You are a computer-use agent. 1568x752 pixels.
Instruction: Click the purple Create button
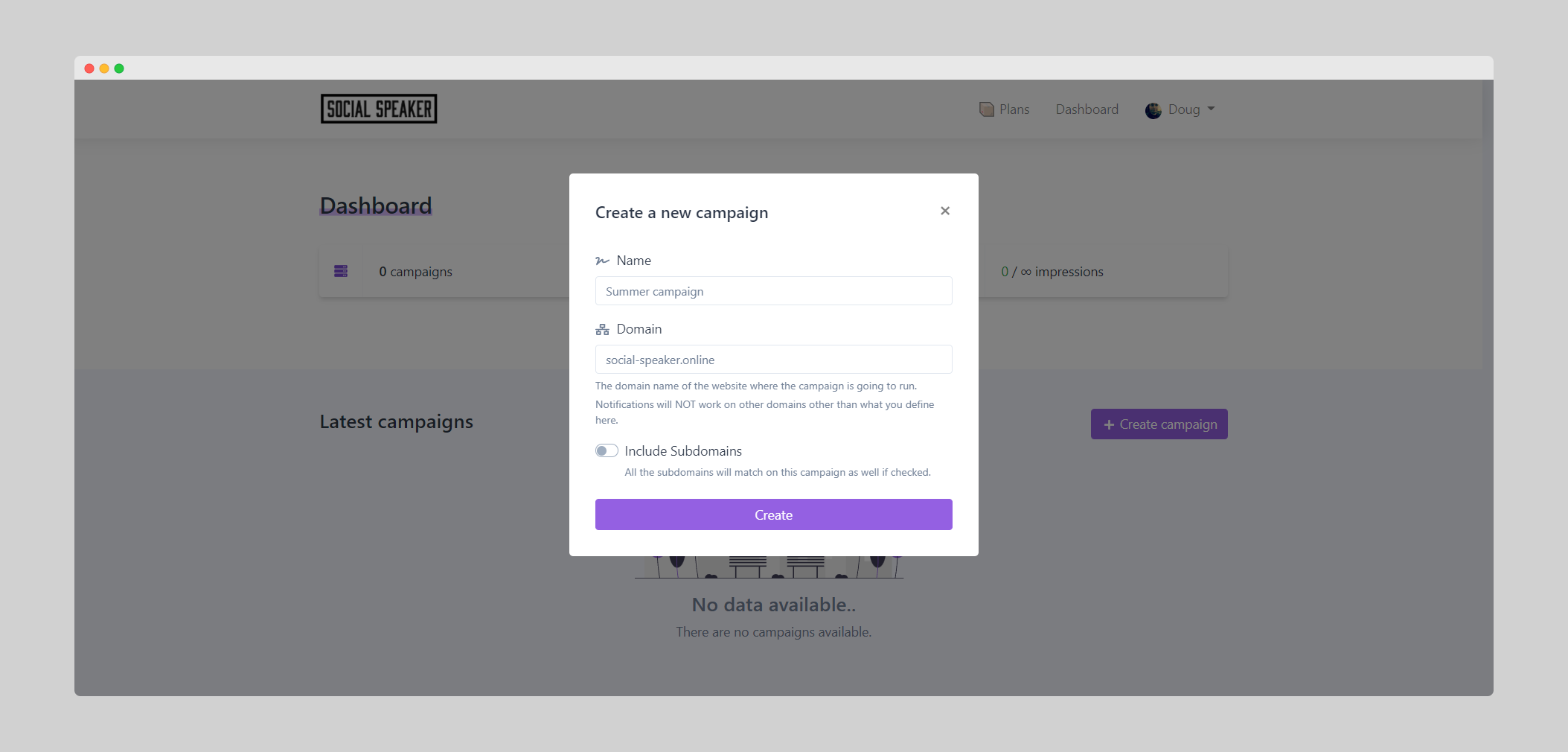tap(773, 514)
